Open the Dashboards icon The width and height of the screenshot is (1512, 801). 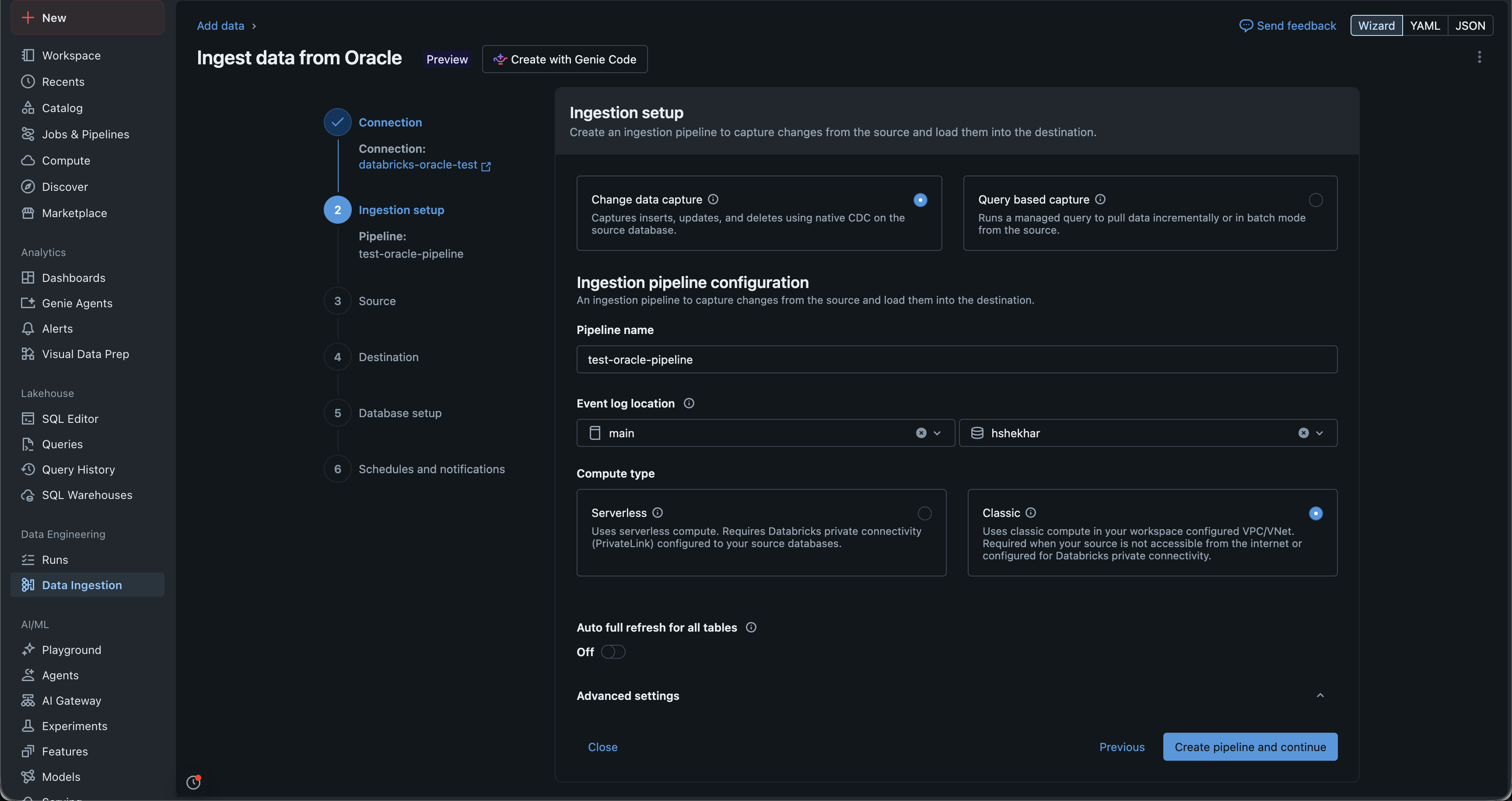click(x=28, y=277)
